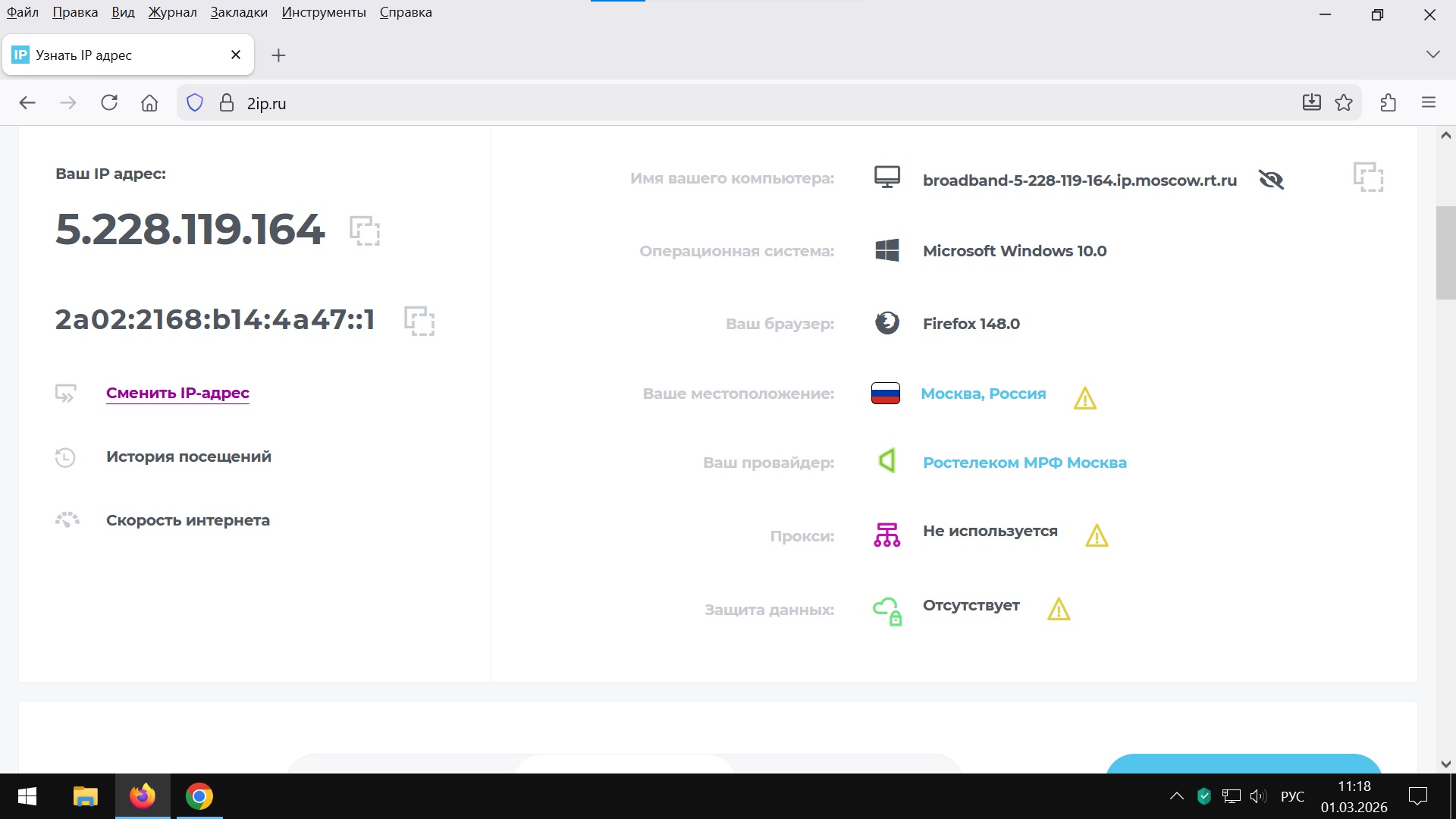Click the page vertical scrollbar thumb
This screenshot has height=819, width=1456.
(1445, 253)
